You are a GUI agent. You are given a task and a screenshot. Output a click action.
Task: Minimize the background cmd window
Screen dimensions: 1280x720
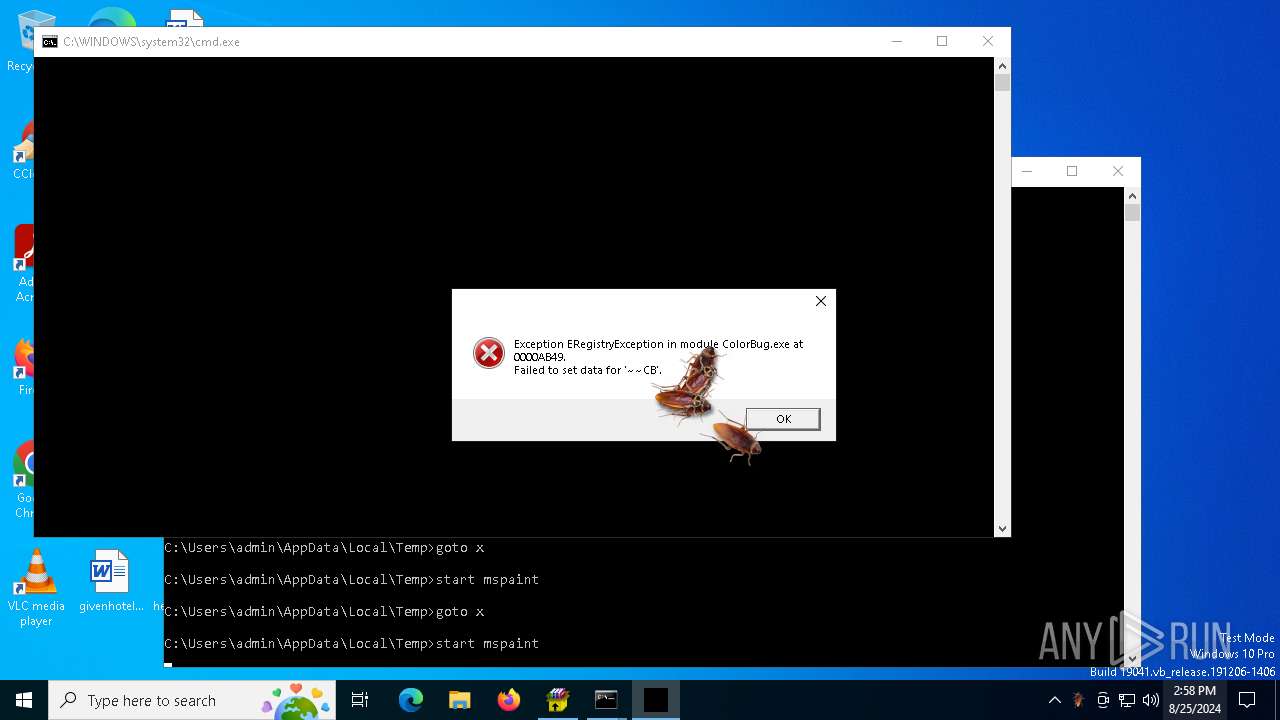1026,171
